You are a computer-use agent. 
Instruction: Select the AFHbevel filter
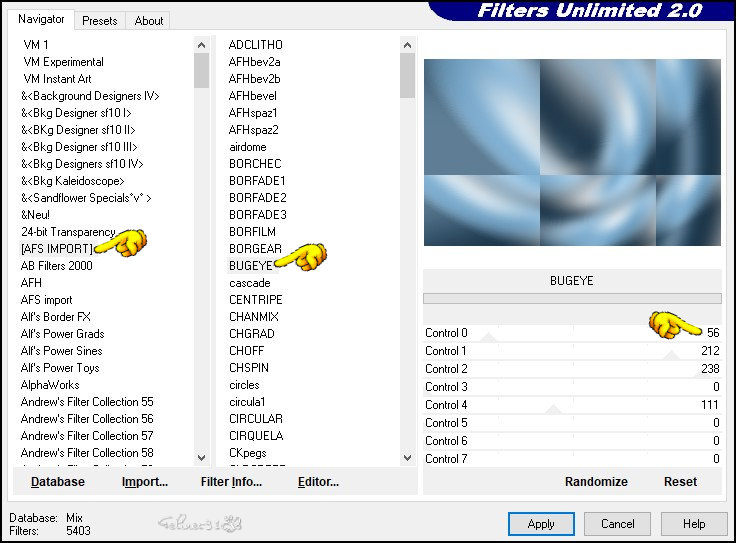pos(253,96)
